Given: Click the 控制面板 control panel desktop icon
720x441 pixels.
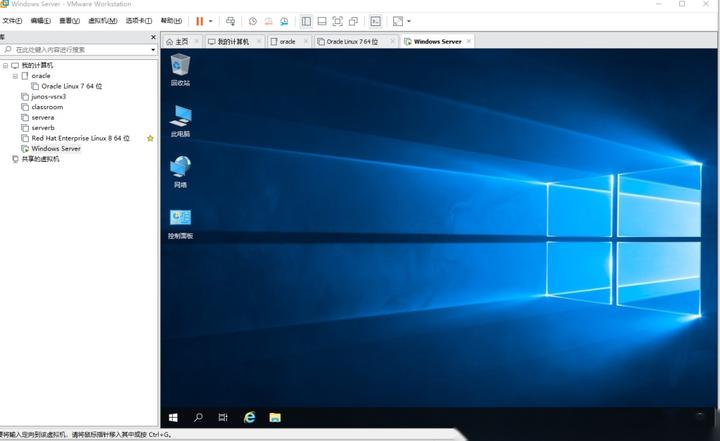Looking at the screenshot, I should click(x=180, y=224).
